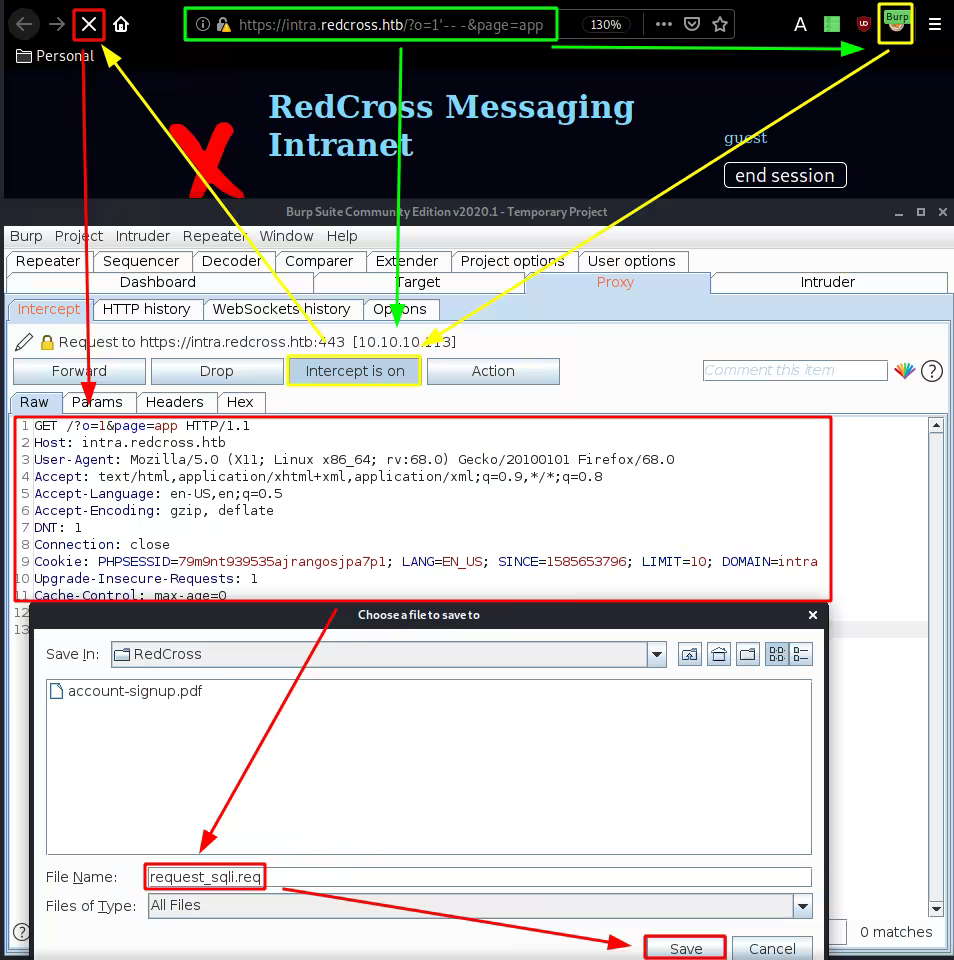Switch to the HTTP history tab
Screen dimensions: 954x960
146,309
